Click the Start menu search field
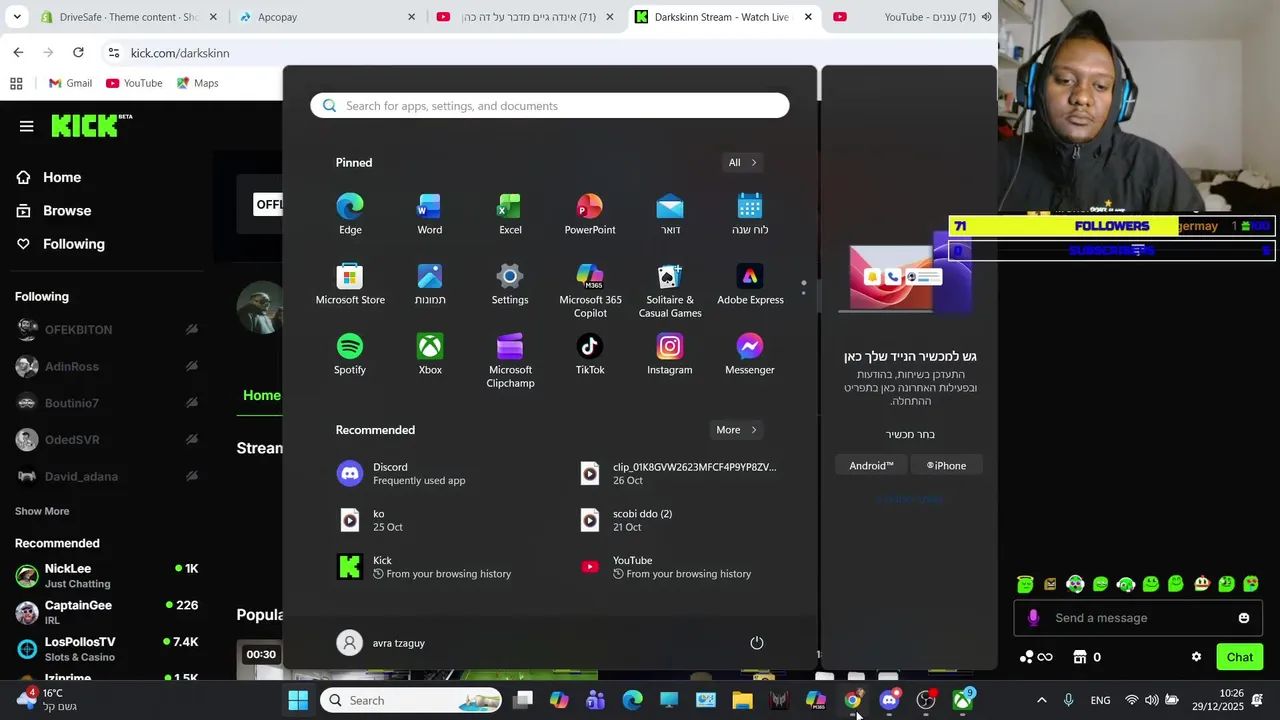The image size is (1280, 720). (x=550, y=106)
